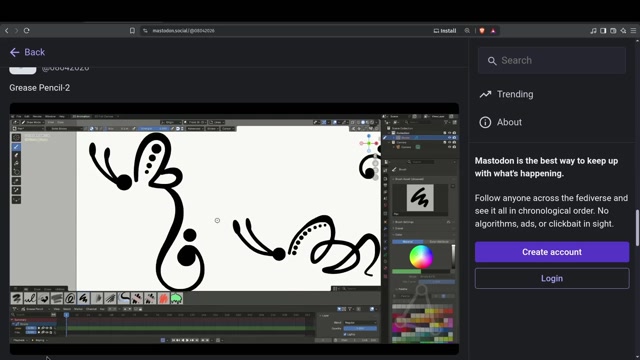Click the Create account button

pyautogui.click(x=552, y=252)
